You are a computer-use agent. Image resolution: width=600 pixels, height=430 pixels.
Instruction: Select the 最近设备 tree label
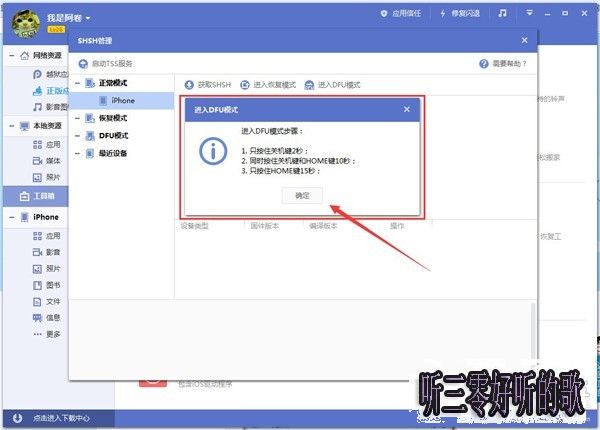tap(113, 153)
